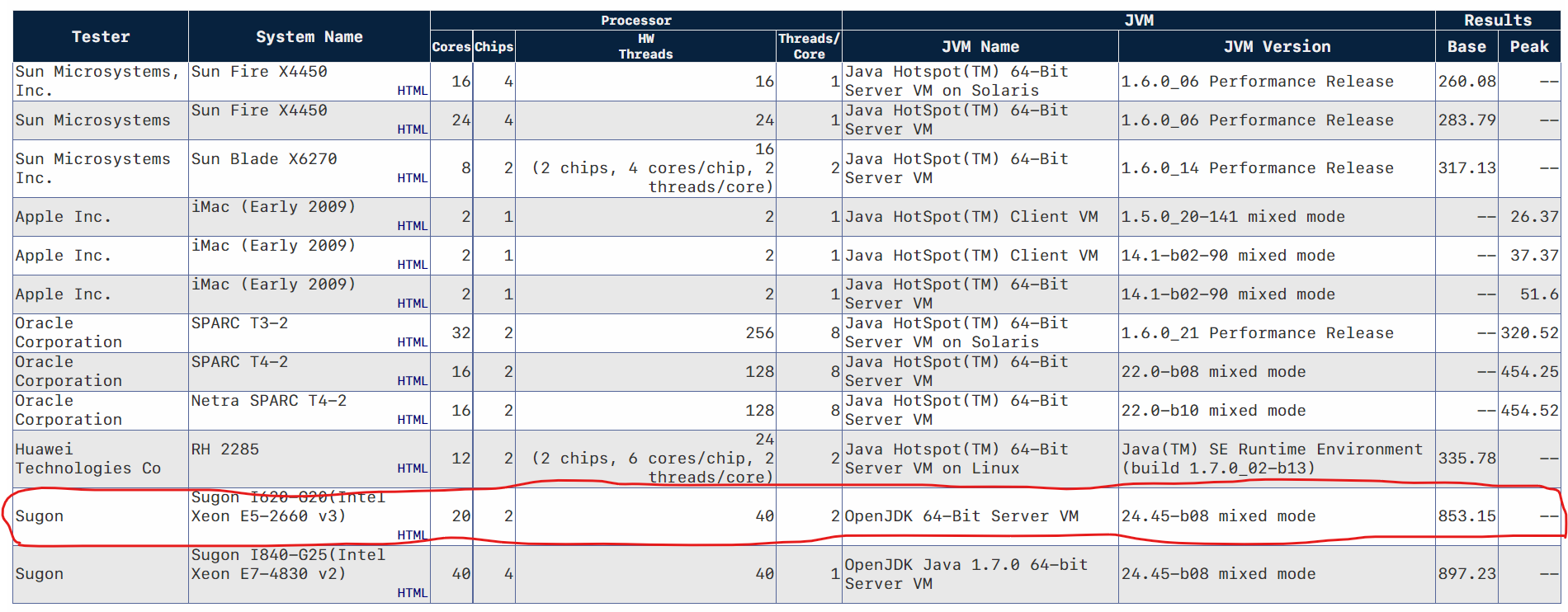Click the JVM Version column header

pyautogui.click(x=1277, y=47)
